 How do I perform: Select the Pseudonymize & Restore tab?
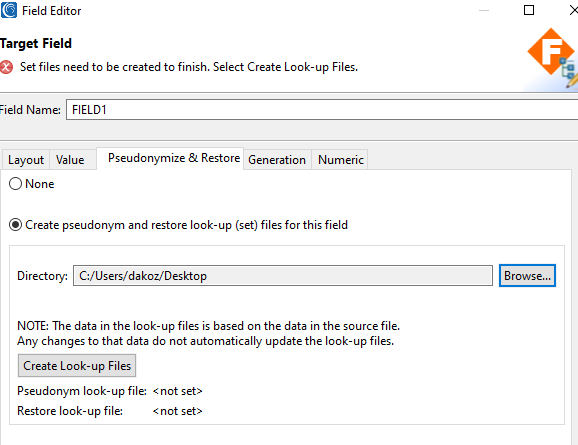click(x=174, y=158)
